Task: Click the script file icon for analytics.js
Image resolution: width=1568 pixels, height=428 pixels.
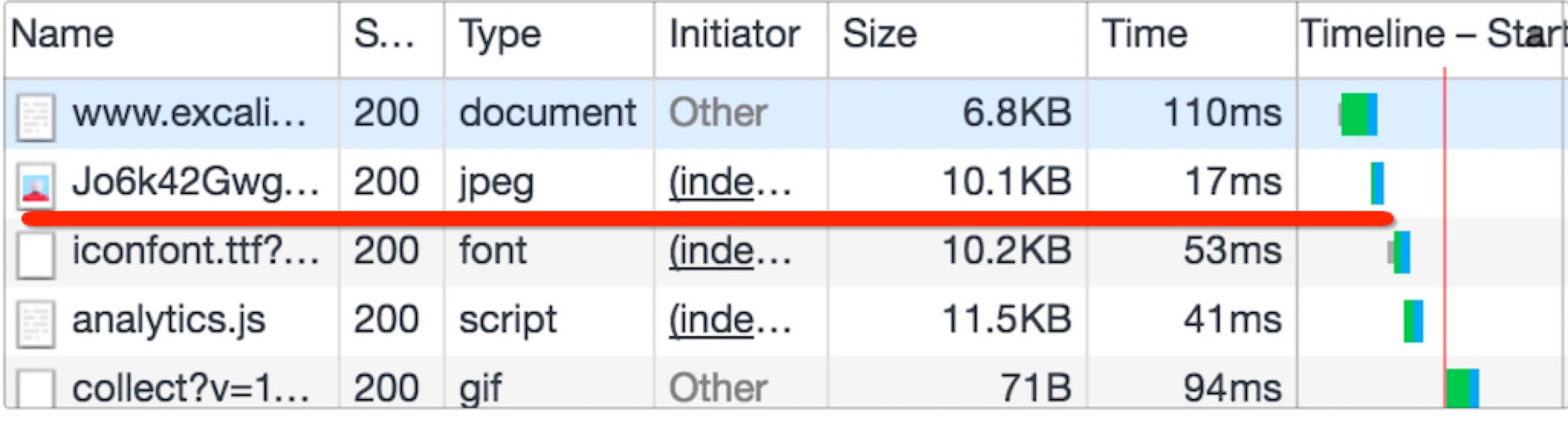Action: 36,323
